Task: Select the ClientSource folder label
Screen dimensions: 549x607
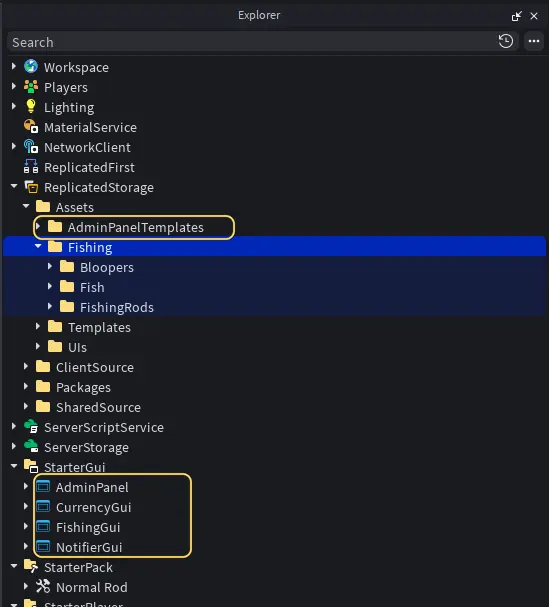Action: tap(95, 367)
